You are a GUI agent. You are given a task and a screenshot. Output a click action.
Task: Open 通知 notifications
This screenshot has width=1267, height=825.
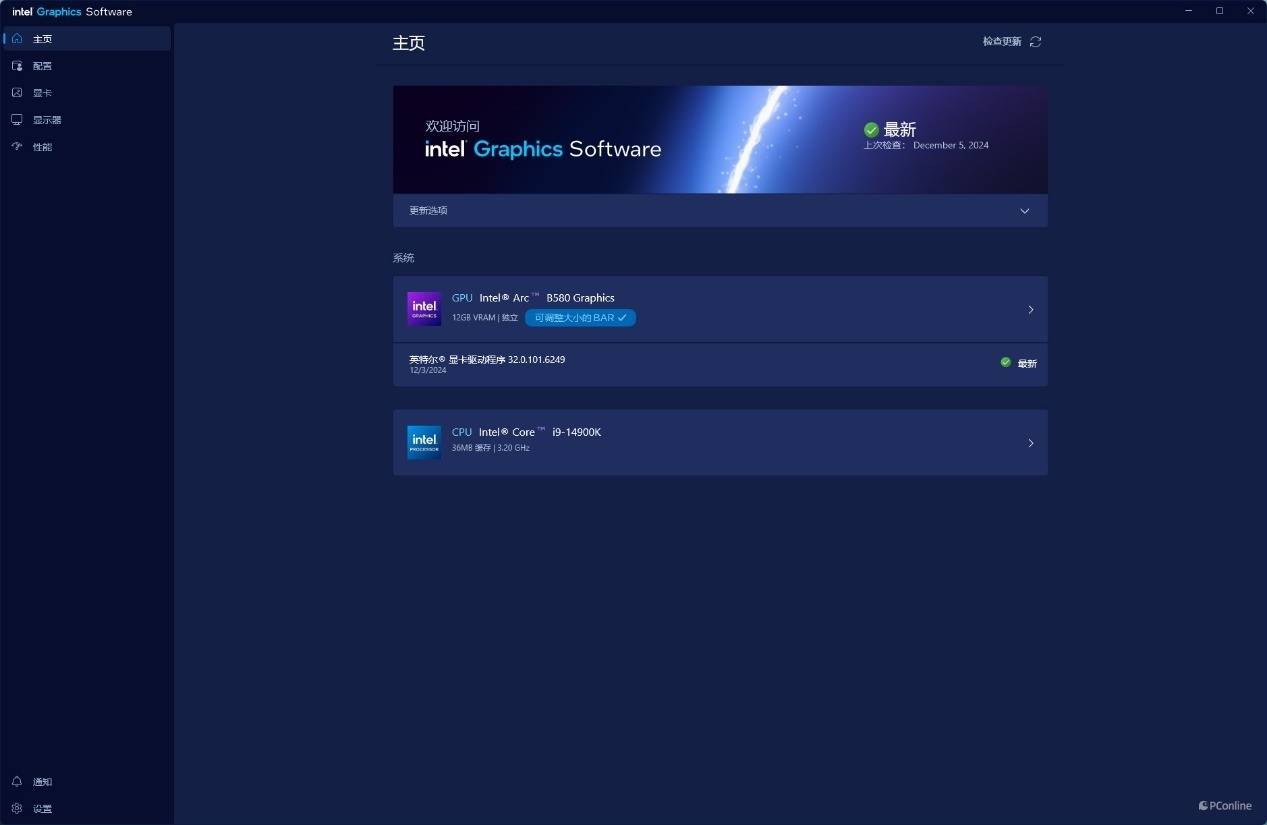click(87, 782)
